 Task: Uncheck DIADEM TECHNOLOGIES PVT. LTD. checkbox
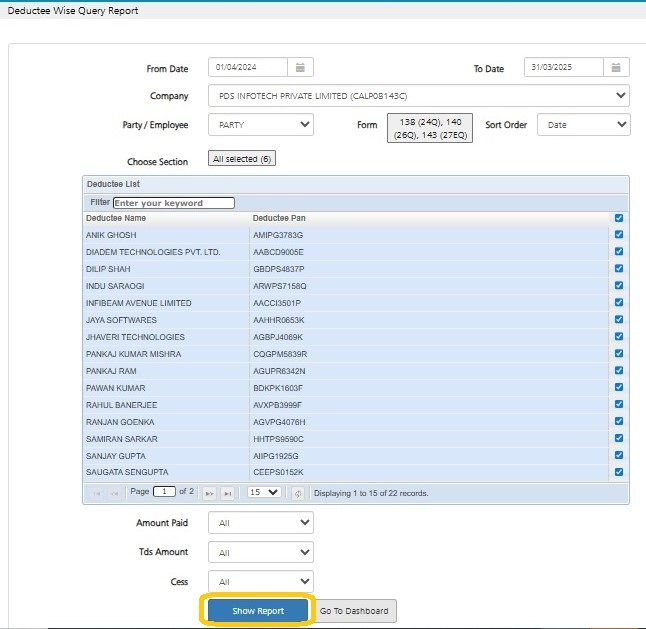click(619, 251)
